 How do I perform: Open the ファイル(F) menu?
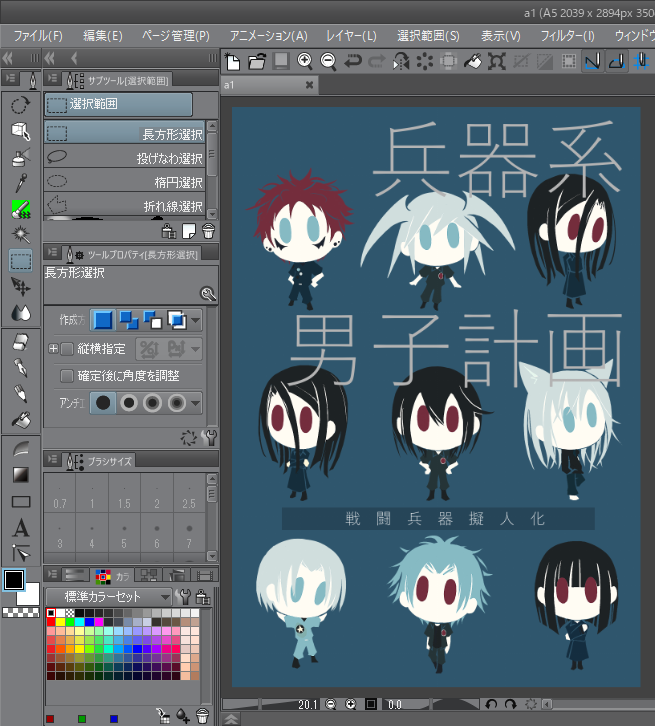[38, 36]
